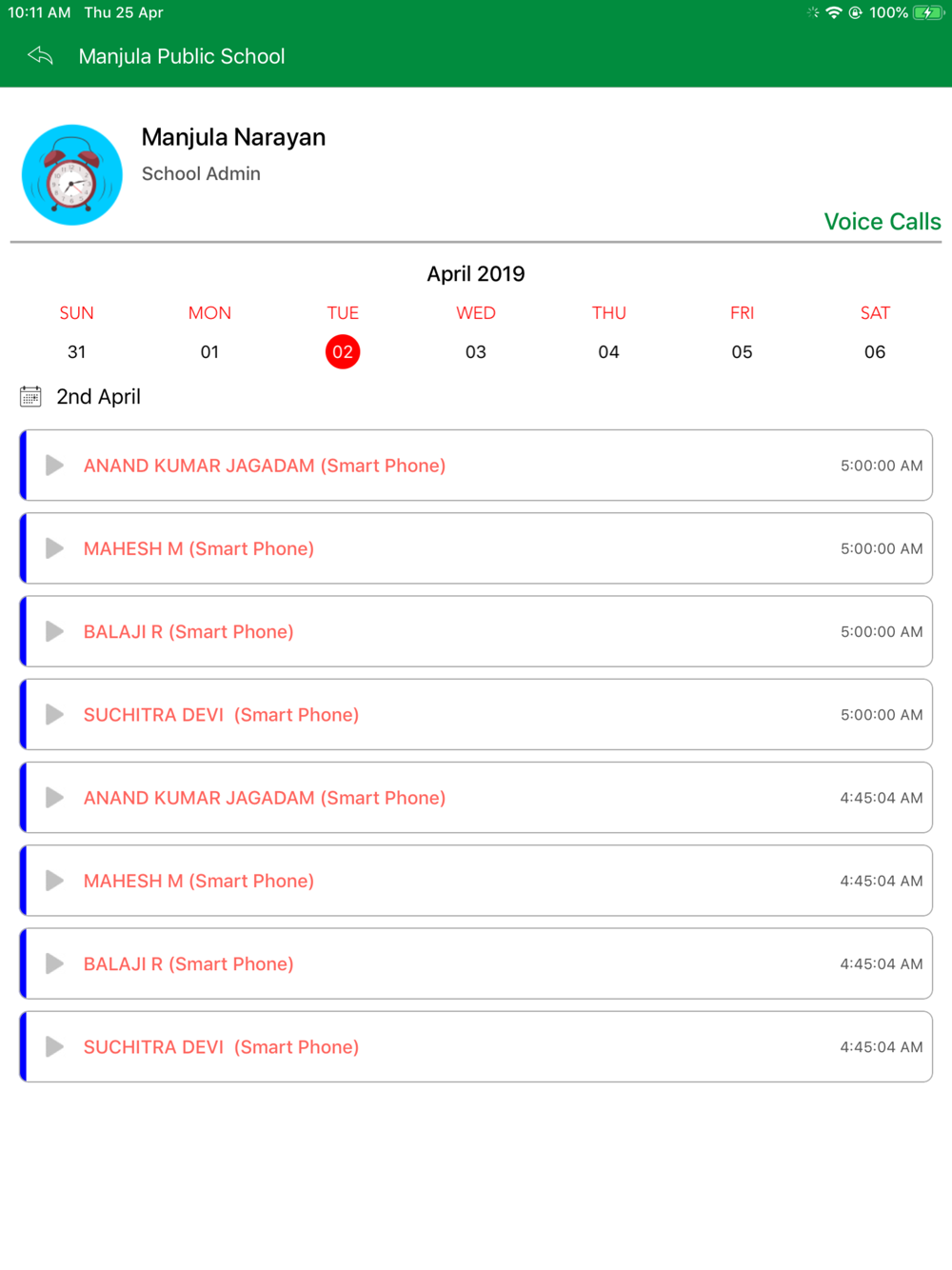952x1270 pixels.
Task: Play the 5:00:00 AM Balaji R call
Action: tap(55, 631)
